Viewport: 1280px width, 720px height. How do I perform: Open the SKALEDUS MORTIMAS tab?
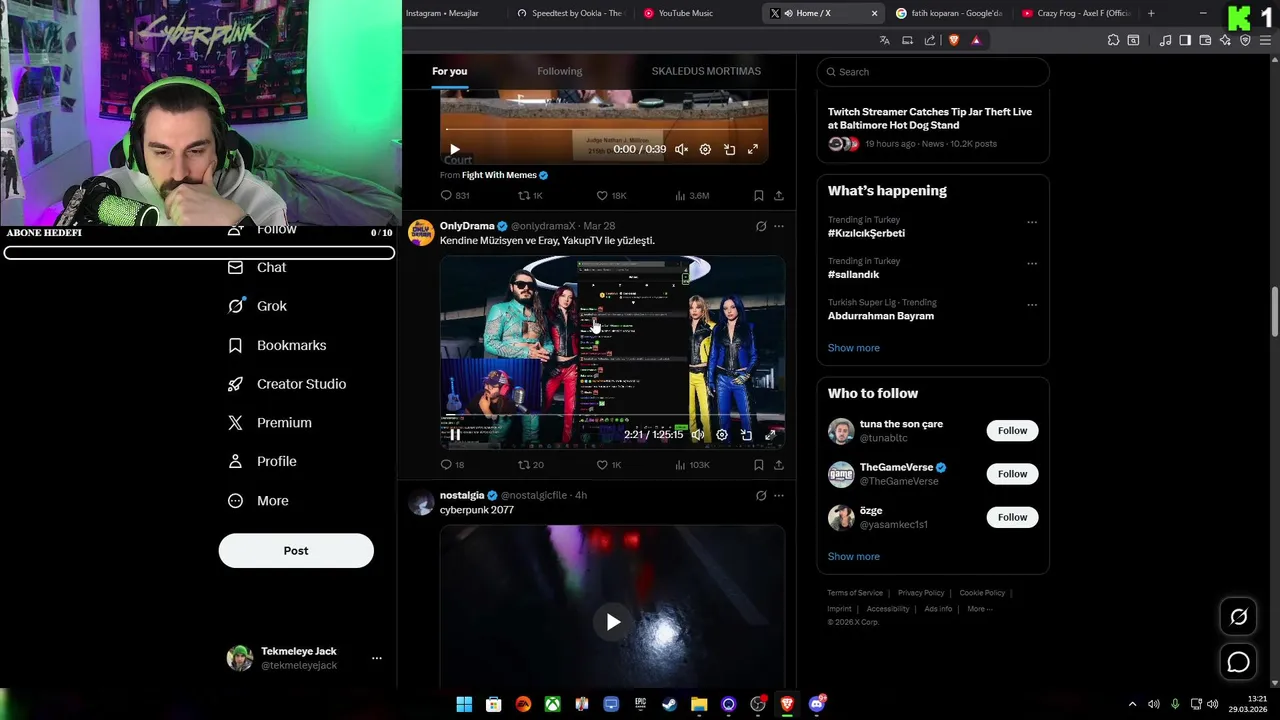click(x=706, y=71)
